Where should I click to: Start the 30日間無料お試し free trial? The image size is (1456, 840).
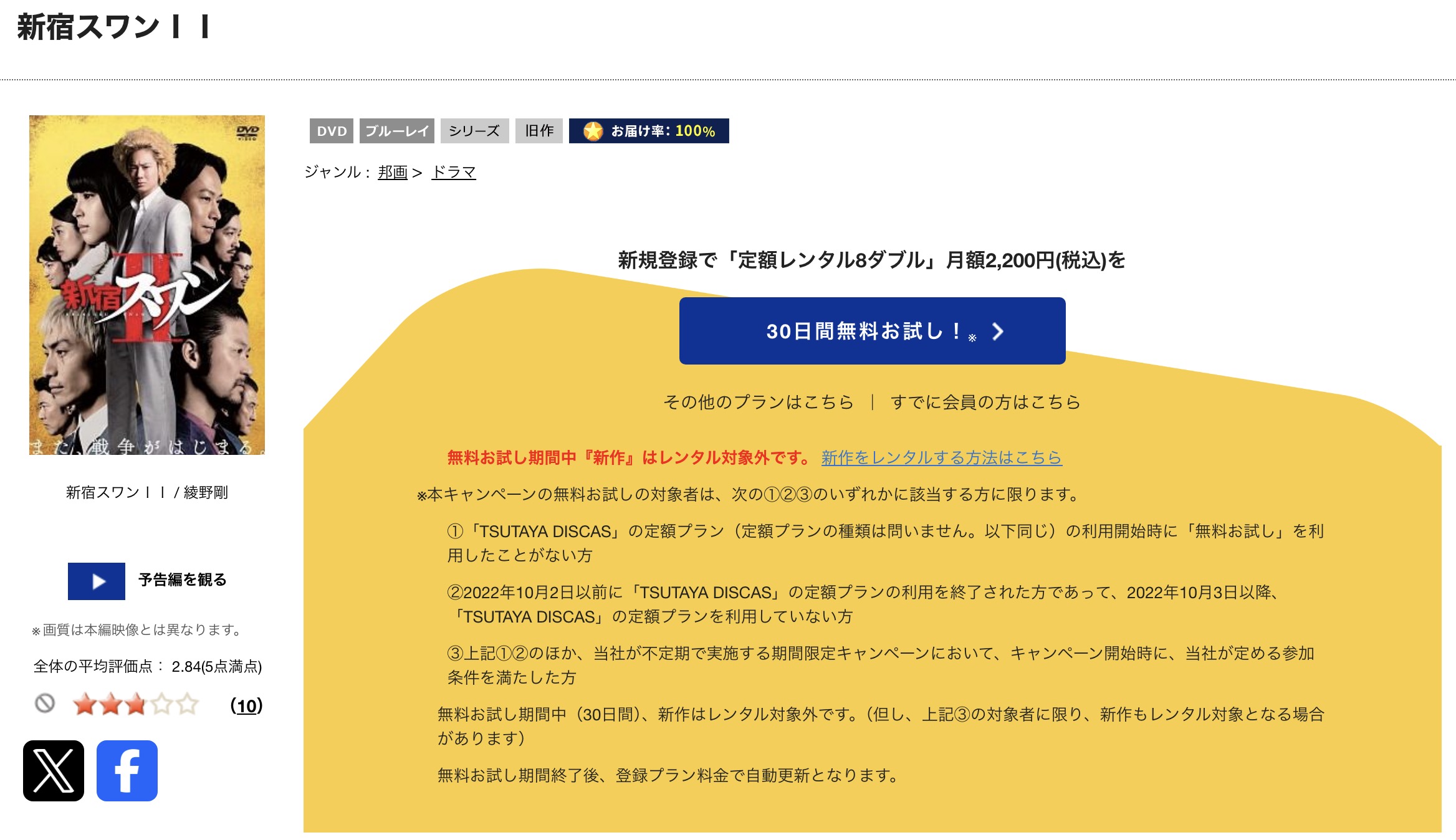pyautogui.click(x=872, y=331)
